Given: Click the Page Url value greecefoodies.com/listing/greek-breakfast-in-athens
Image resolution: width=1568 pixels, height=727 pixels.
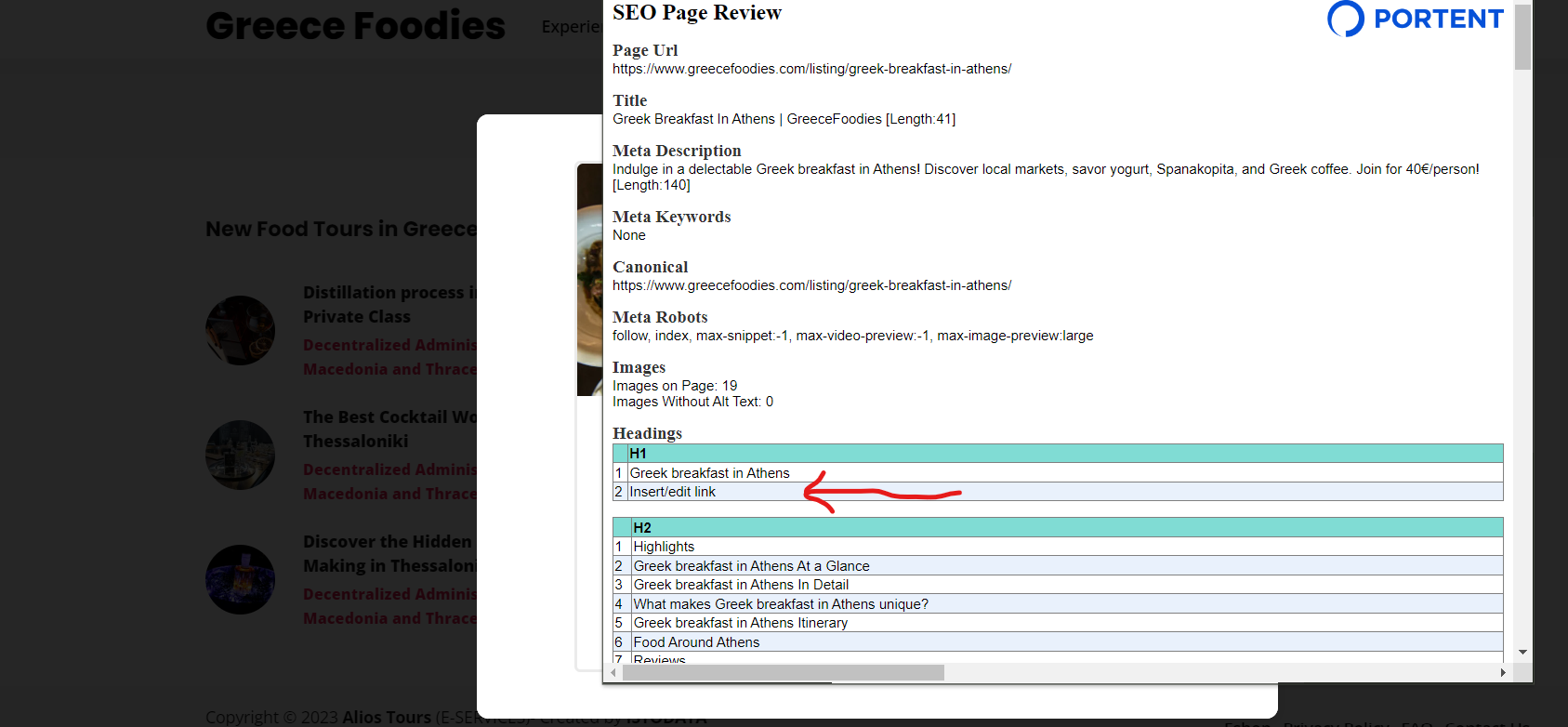Looking at the screenshot, I should tap(811, 69).
